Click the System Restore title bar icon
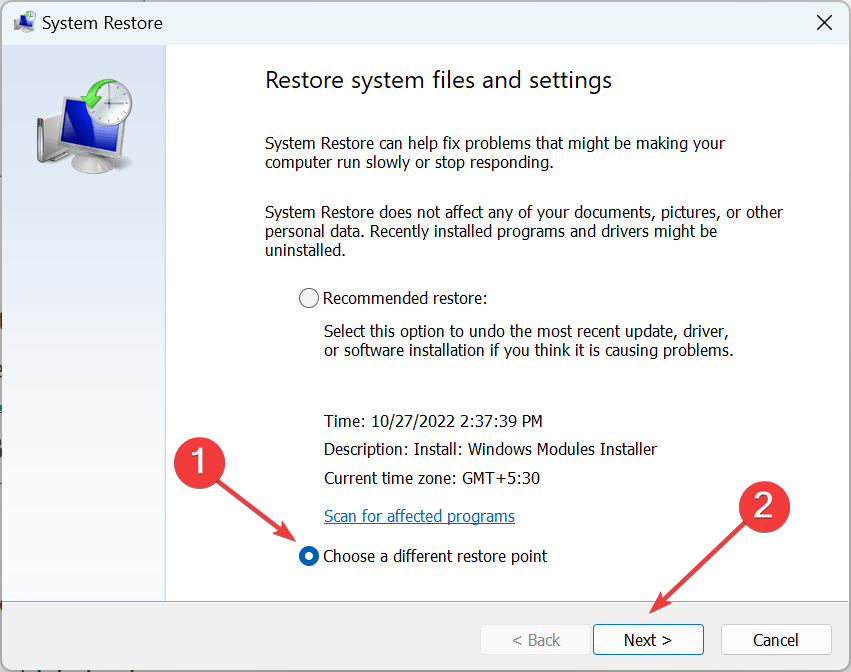 click(24, 23)
